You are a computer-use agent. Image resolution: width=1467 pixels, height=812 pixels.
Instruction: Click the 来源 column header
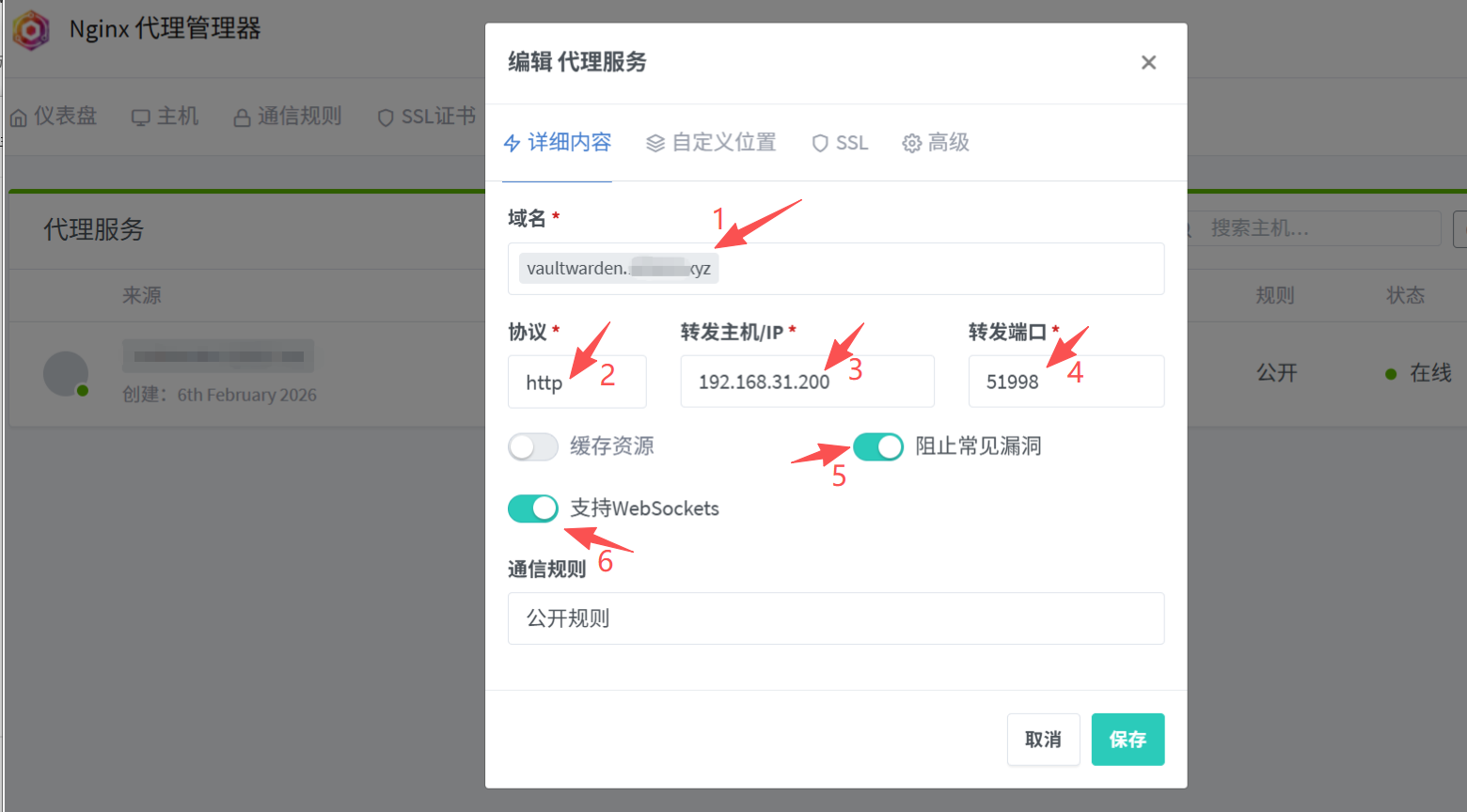(x=142, y=296)
